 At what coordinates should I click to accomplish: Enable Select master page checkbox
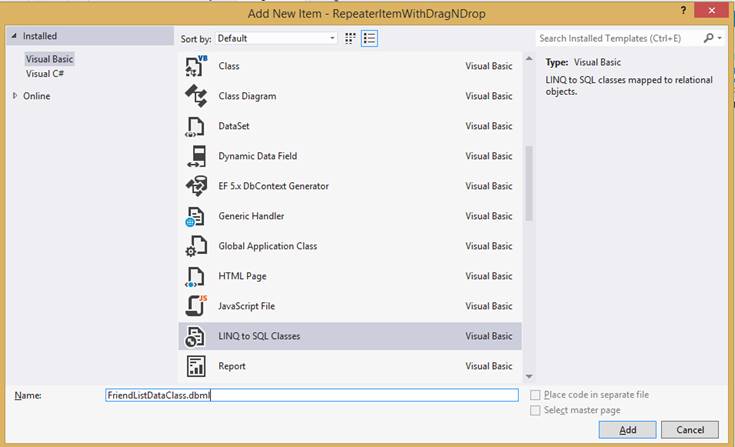click(535, 410)
